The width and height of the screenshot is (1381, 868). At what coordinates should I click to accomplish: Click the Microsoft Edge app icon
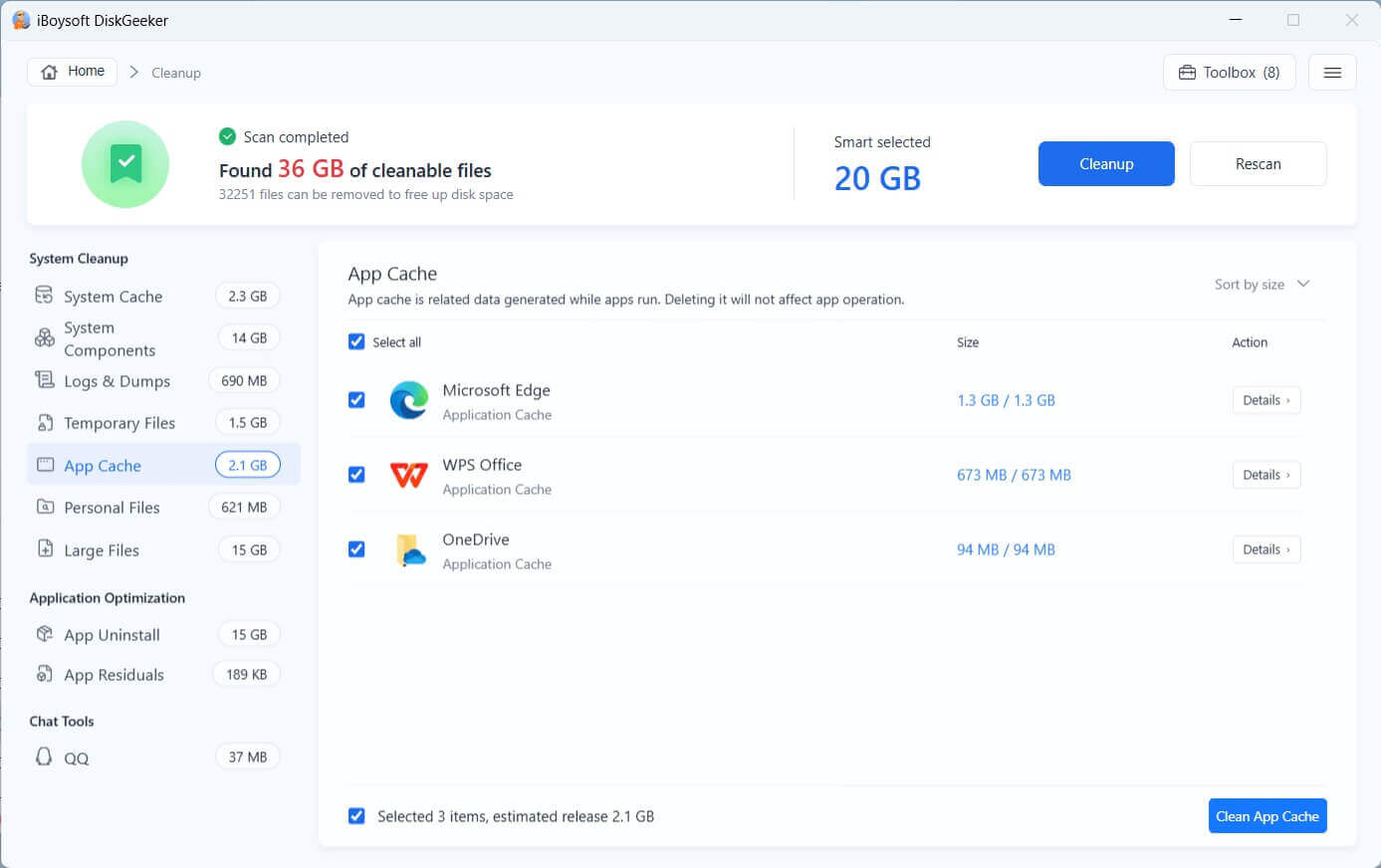click(408, 400)
